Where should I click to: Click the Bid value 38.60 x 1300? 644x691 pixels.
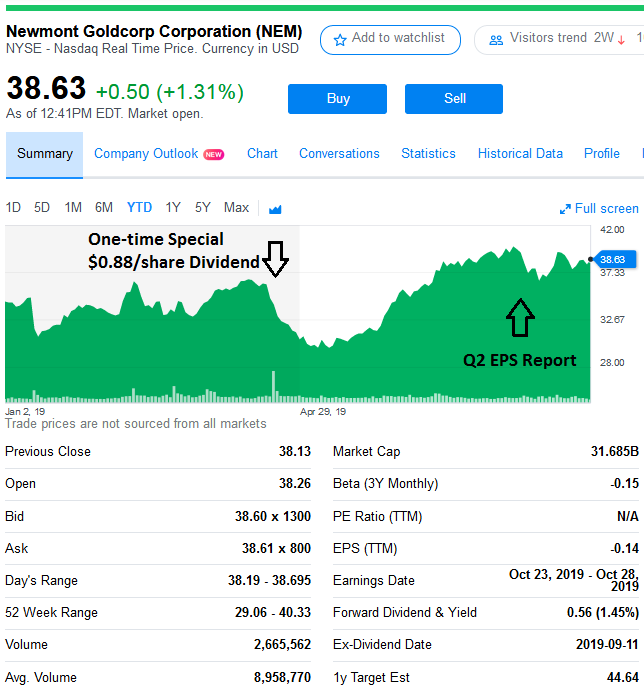273,516
